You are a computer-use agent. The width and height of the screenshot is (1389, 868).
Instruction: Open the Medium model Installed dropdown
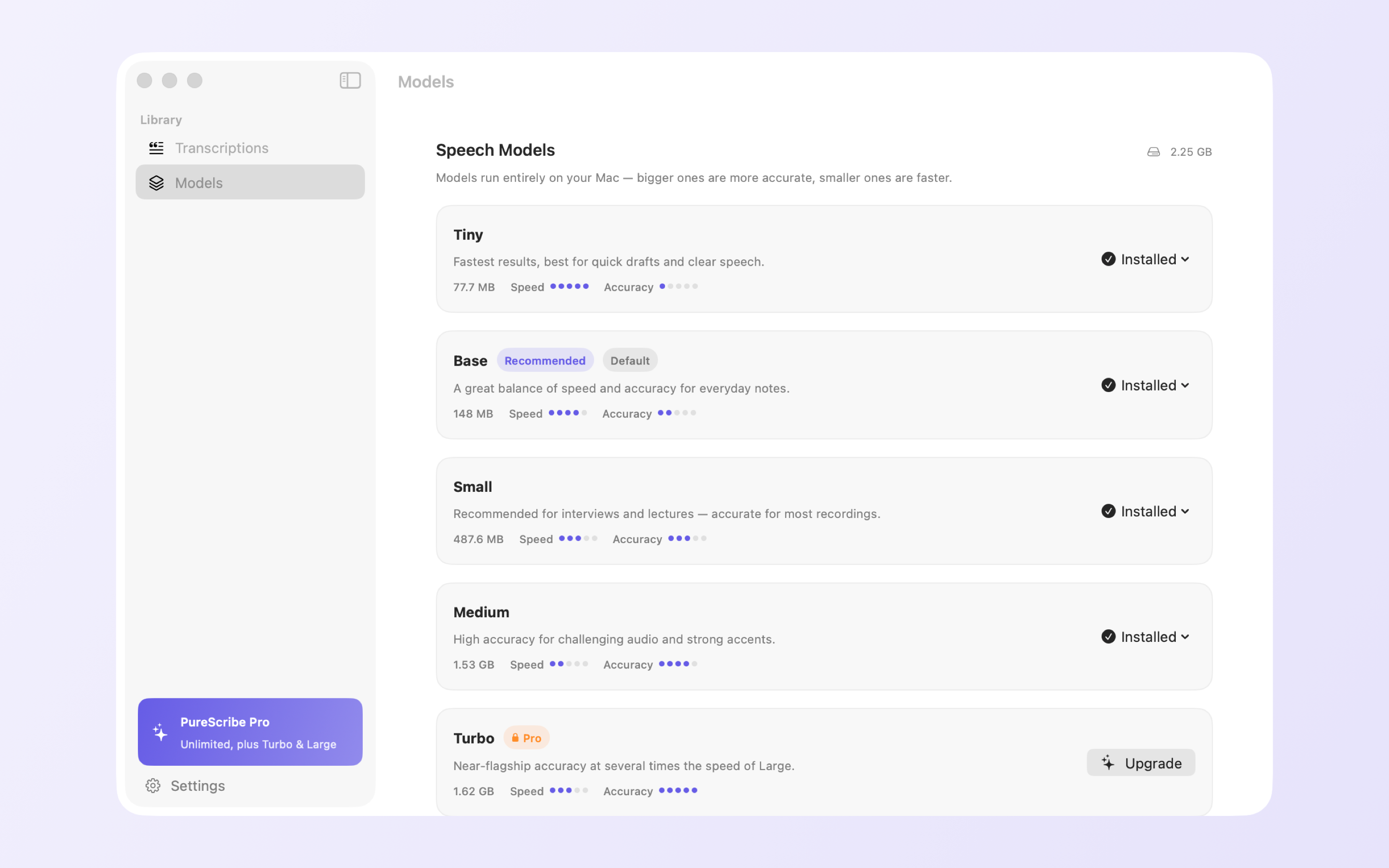click(x=1145, y=637)
